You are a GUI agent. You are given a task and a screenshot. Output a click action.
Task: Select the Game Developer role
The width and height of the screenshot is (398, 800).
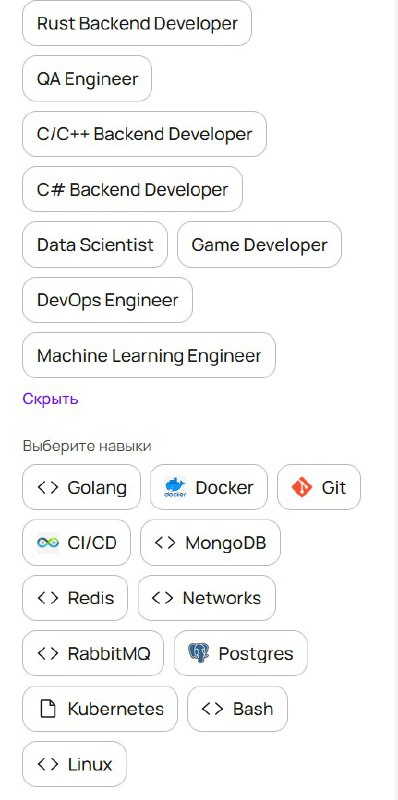(259, 245)
